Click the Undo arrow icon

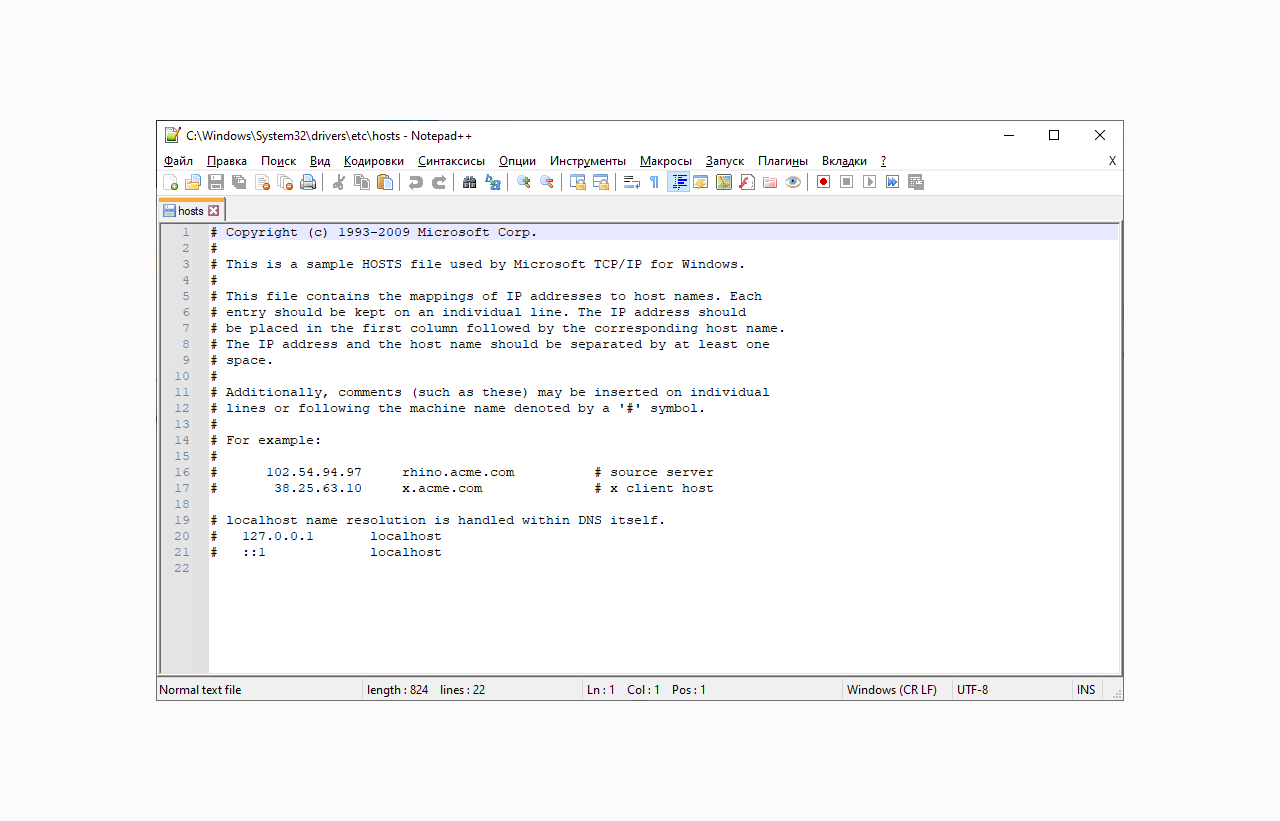pyautogui.click(x=416, y=182)
